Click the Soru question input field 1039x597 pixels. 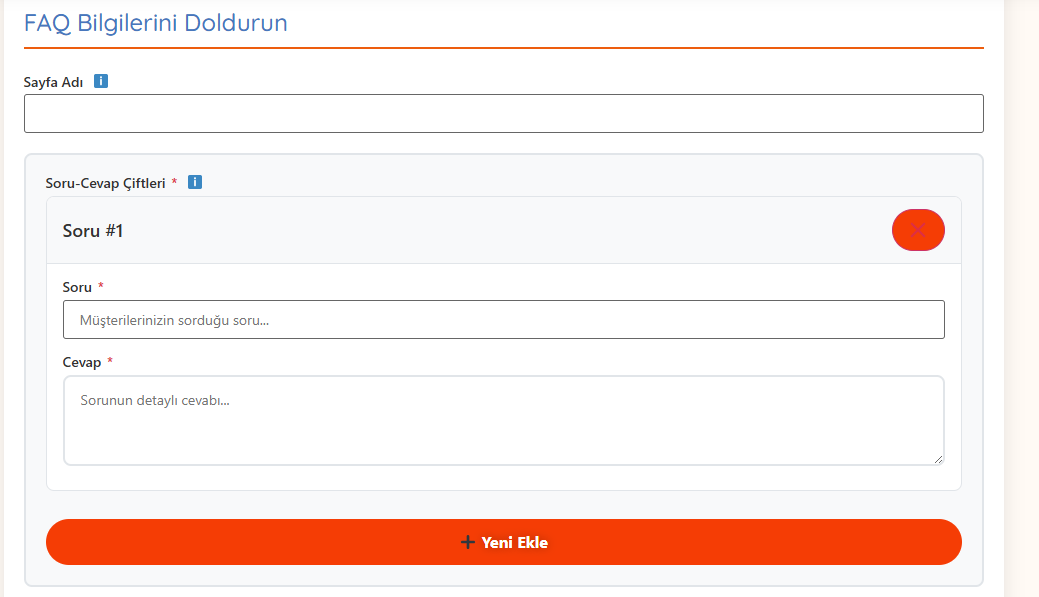point(503,320)
